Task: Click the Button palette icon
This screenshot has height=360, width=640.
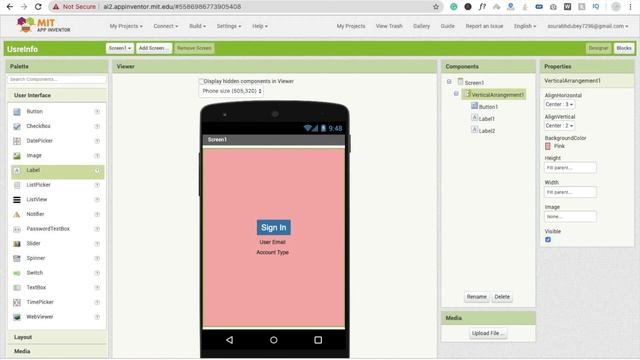Action: [x=17, y=111]
